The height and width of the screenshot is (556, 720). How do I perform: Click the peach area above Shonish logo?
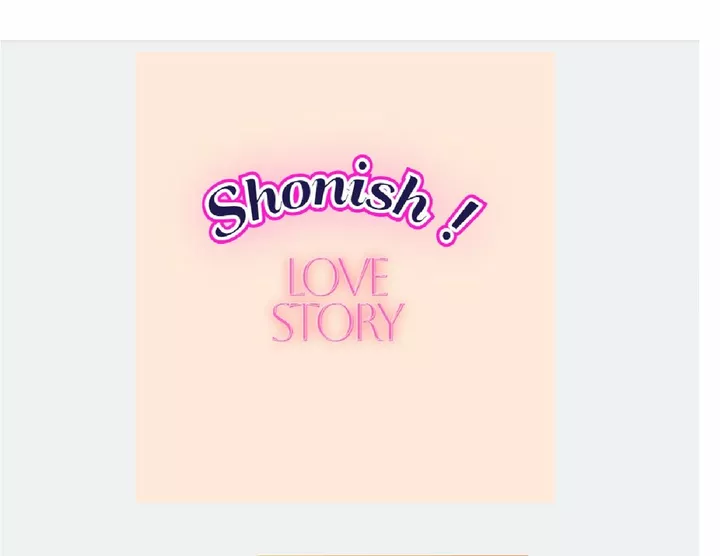[345, 101]
